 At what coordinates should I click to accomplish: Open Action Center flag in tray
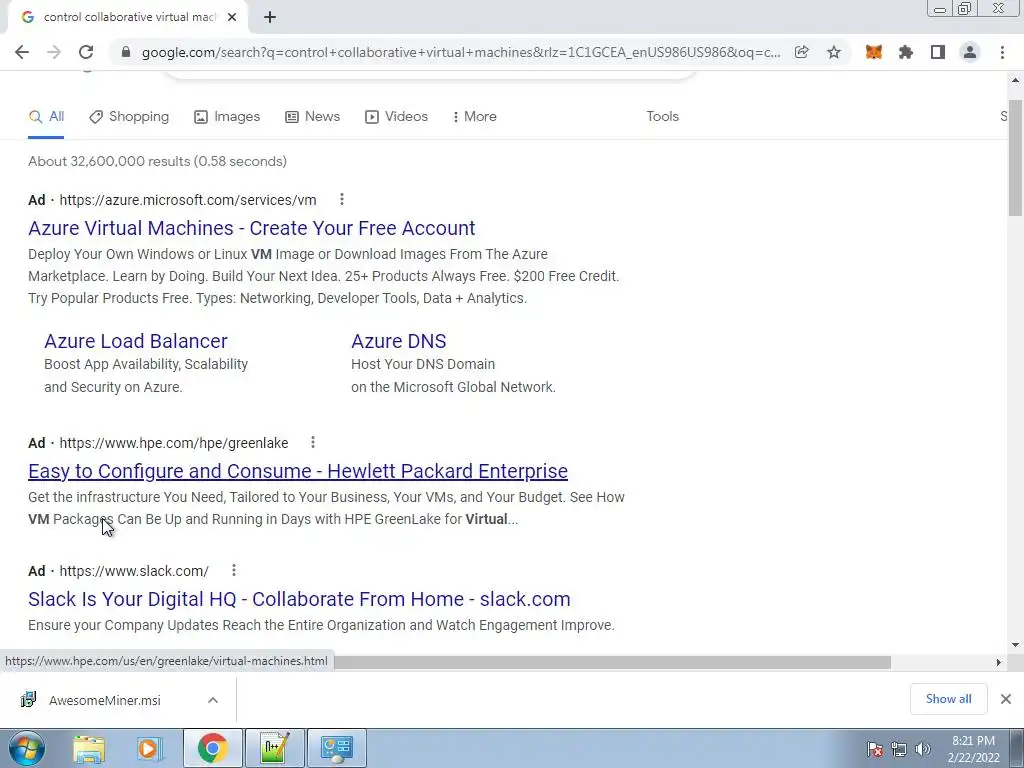(874, 749)
